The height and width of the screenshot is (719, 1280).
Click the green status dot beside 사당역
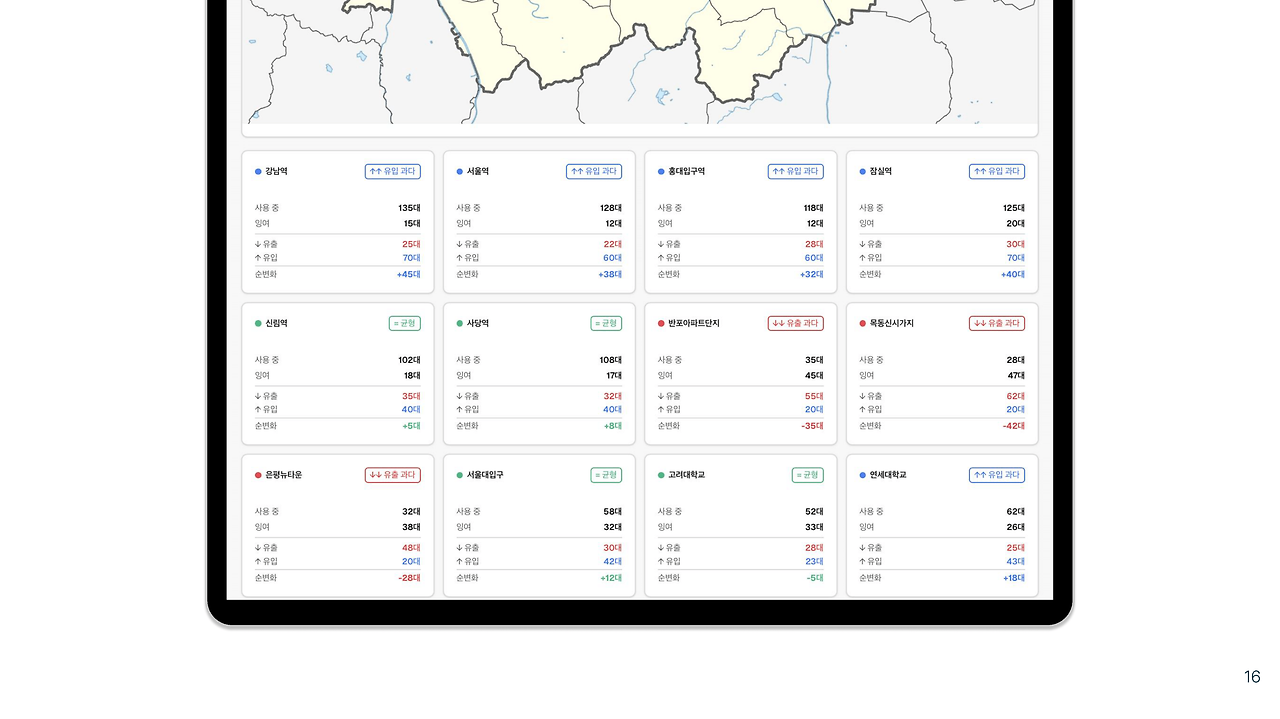tap(460, 324)
